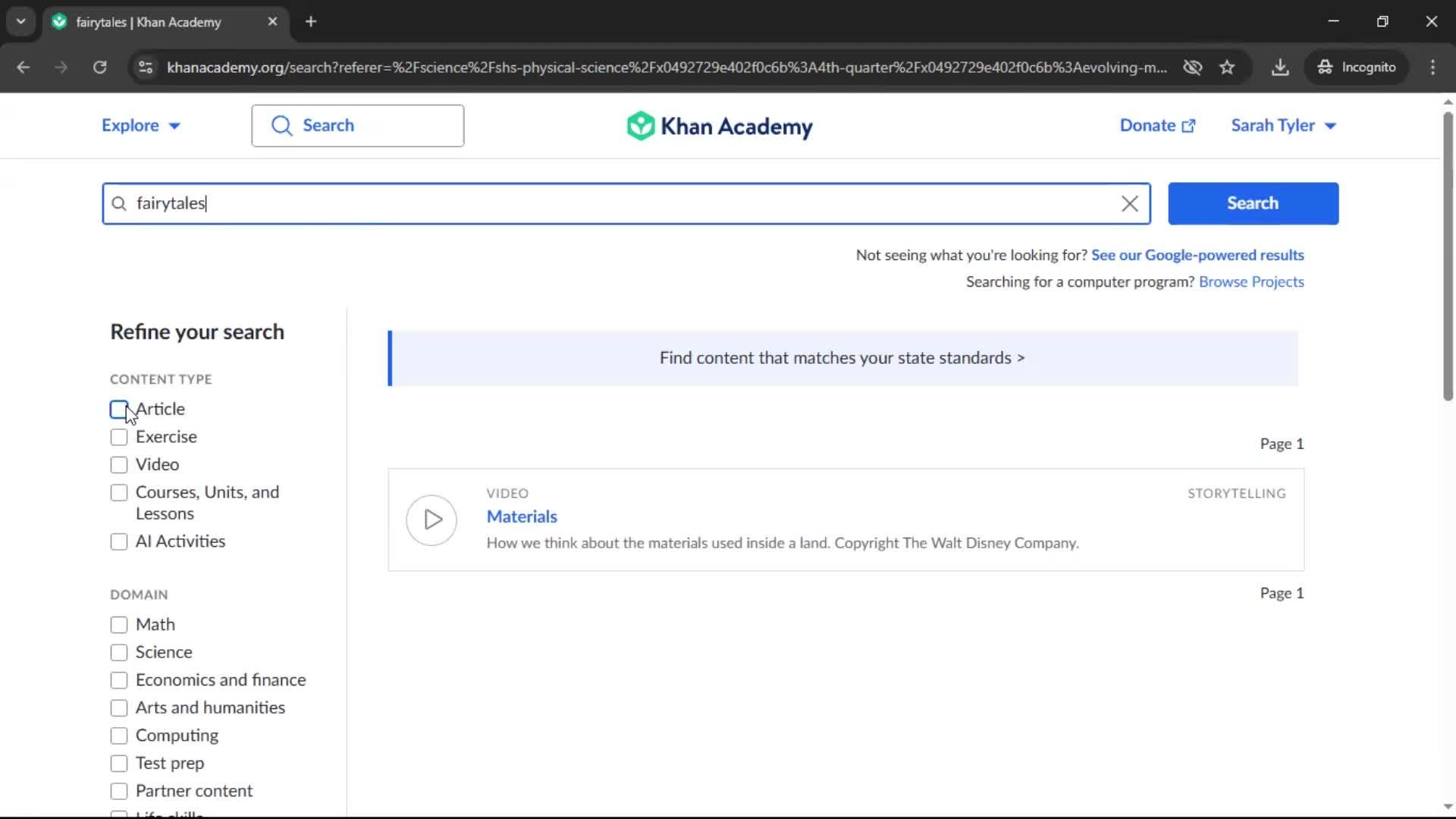
Task: Check Courses, Units, and Lessons
Action: point(119,493)
